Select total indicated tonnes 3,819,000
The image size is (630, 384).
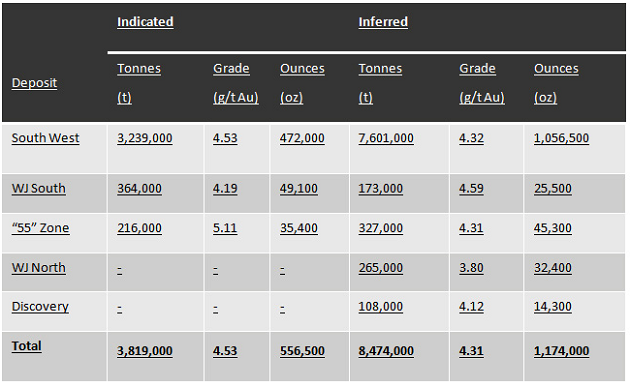tap(145, 351)
